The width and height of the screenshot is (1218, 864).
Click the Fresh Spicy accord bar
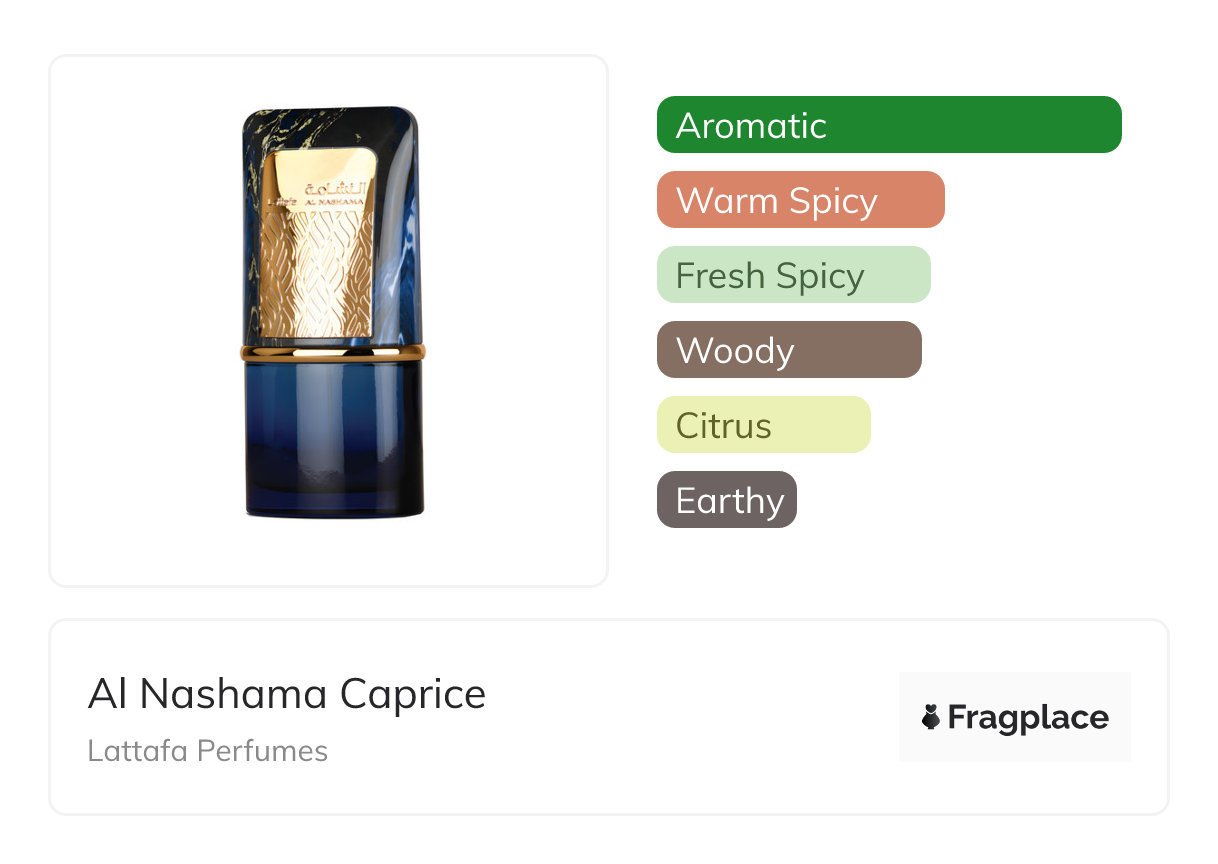click(x=793, y=275)
